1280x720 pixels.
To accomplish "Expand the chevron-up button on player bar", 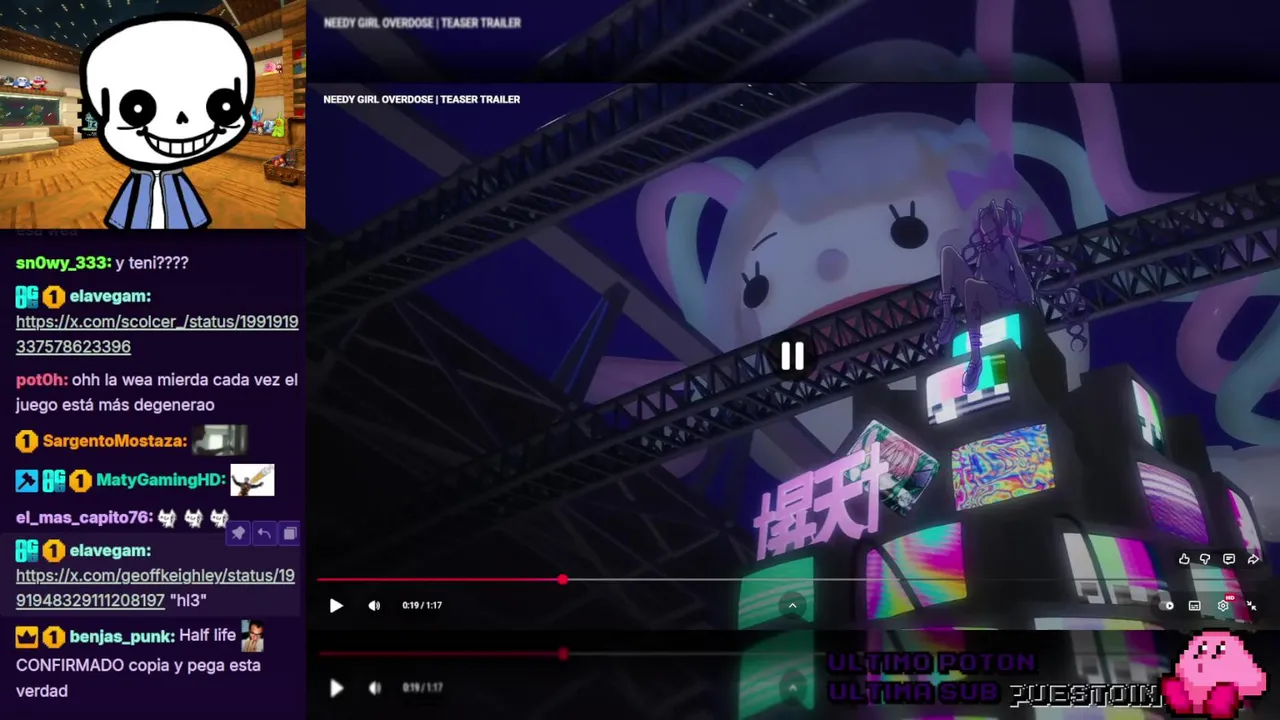I will click(x=792, y=605).
